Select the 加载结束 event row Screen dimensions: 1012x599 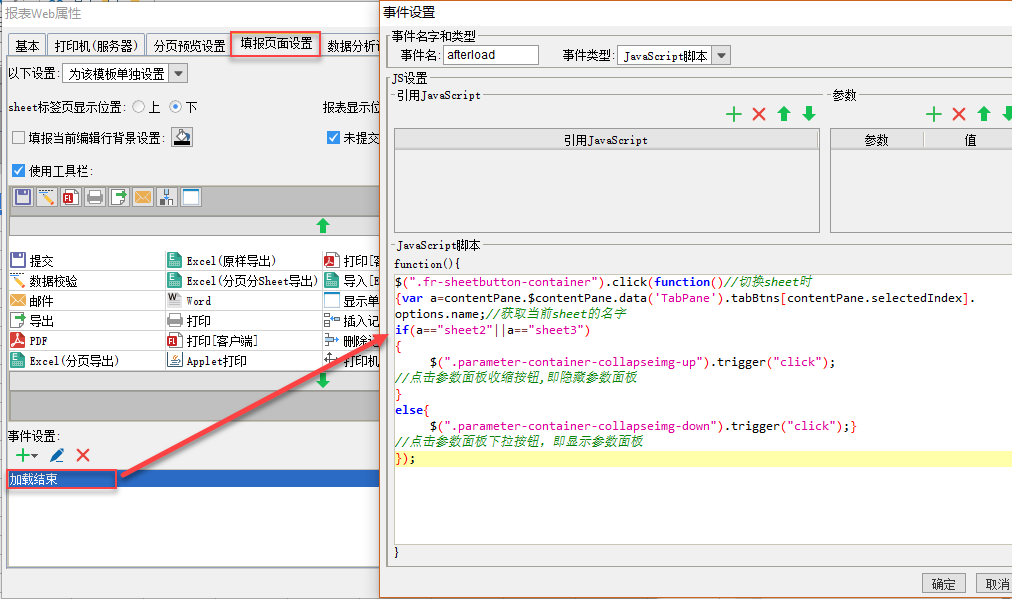pos(194,479)
